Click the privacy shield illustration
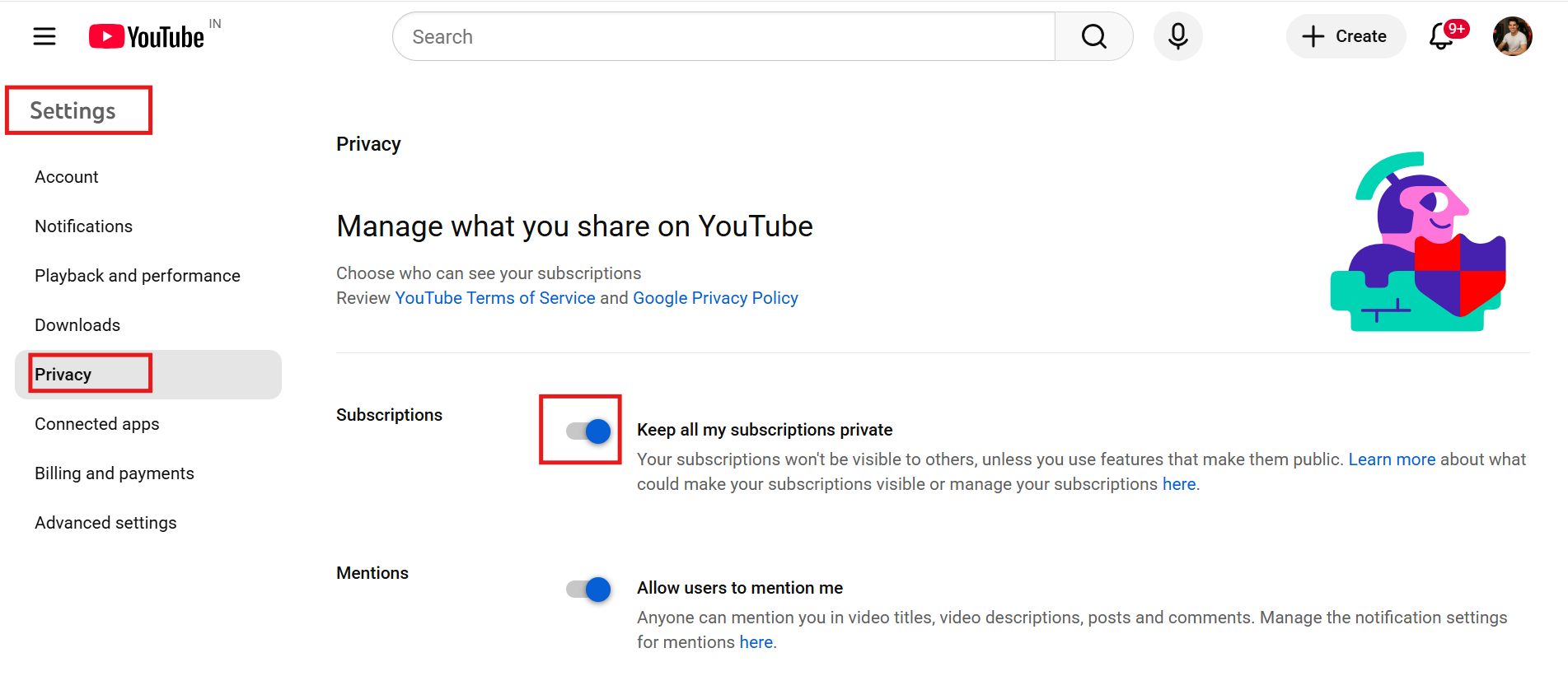 coord(1418,242)
